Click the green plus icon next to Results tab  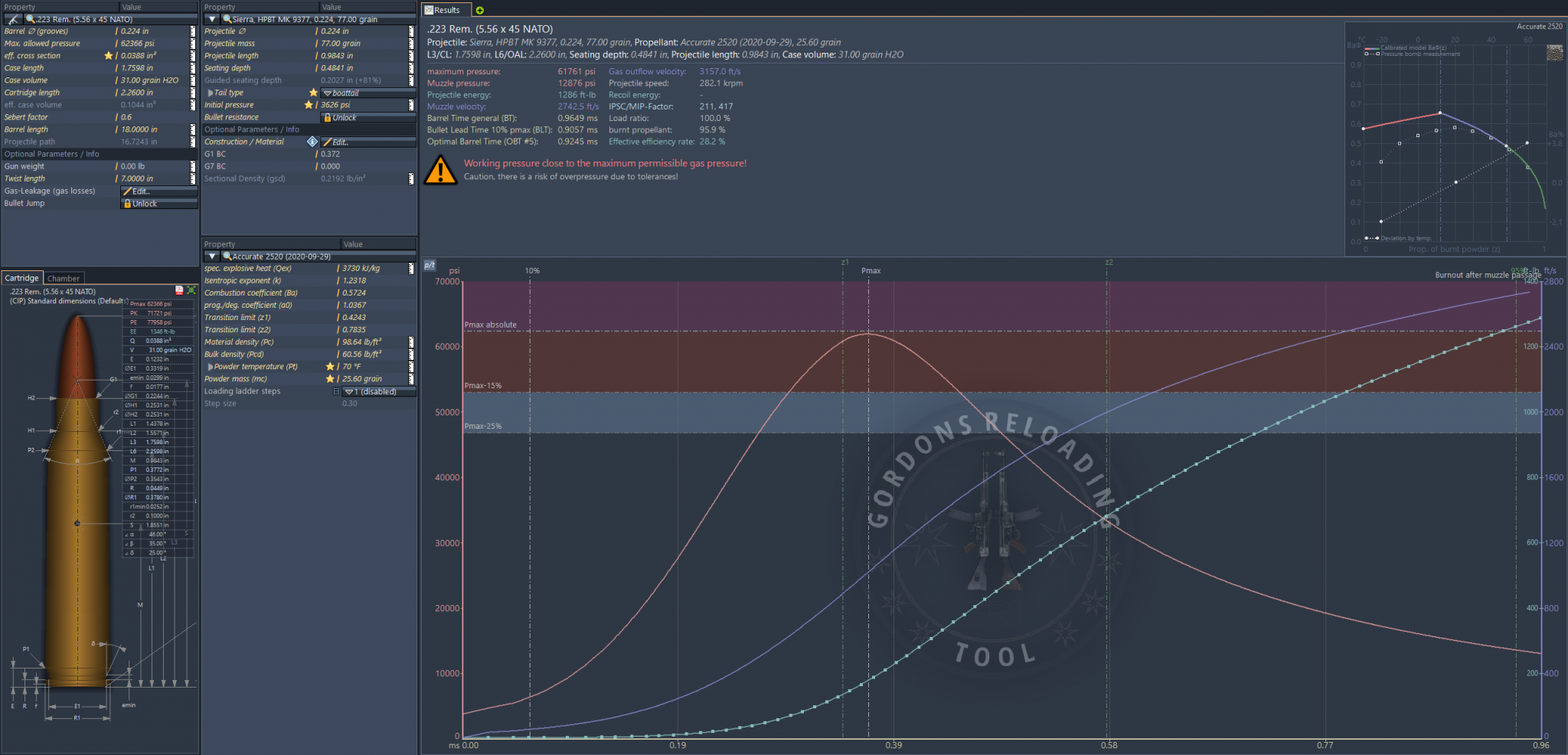click(480, 10)
